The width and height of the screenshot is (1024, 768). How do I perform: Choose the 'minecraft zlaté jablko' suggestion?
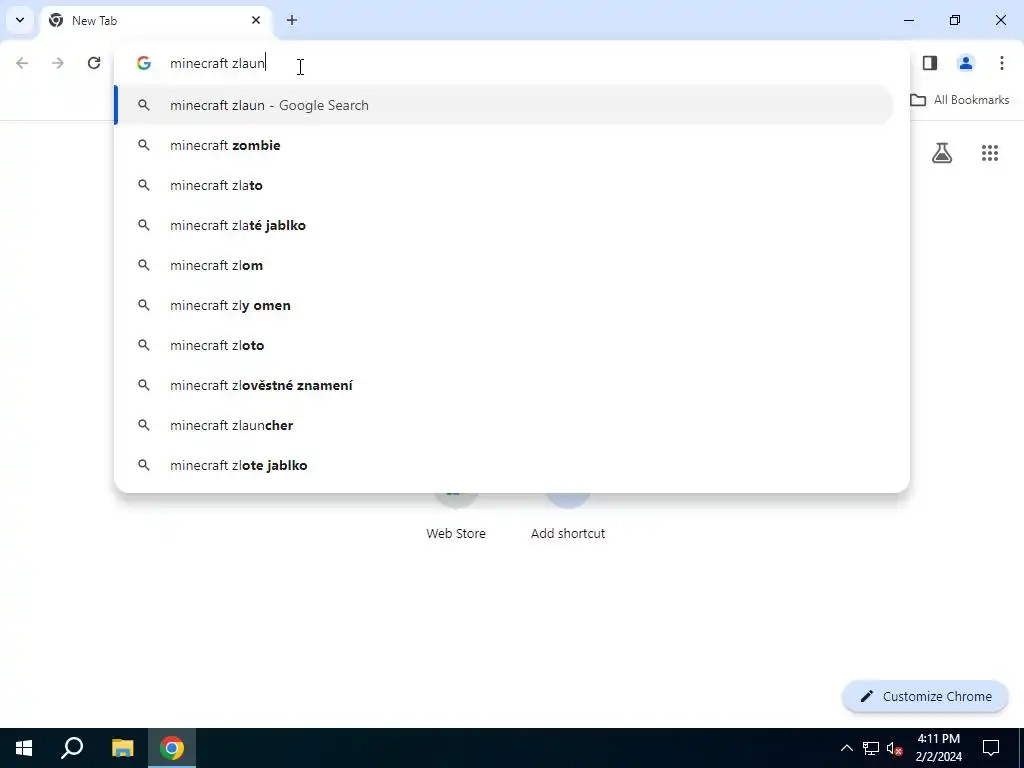[x=504, y=225]
